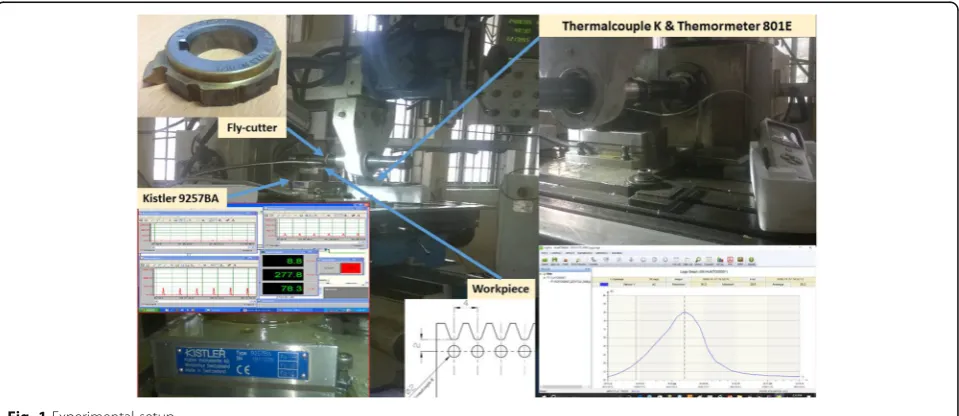This screenshot has height=416, width=959.
Task: Click the phone handset icon in logger toolbar
Action: click(x=593, y=259)
